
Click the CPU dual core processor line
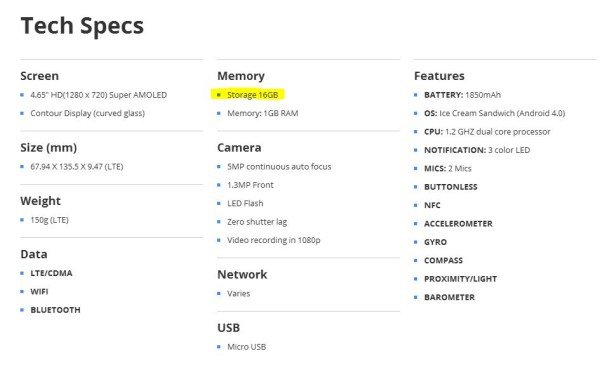[487, 132]
